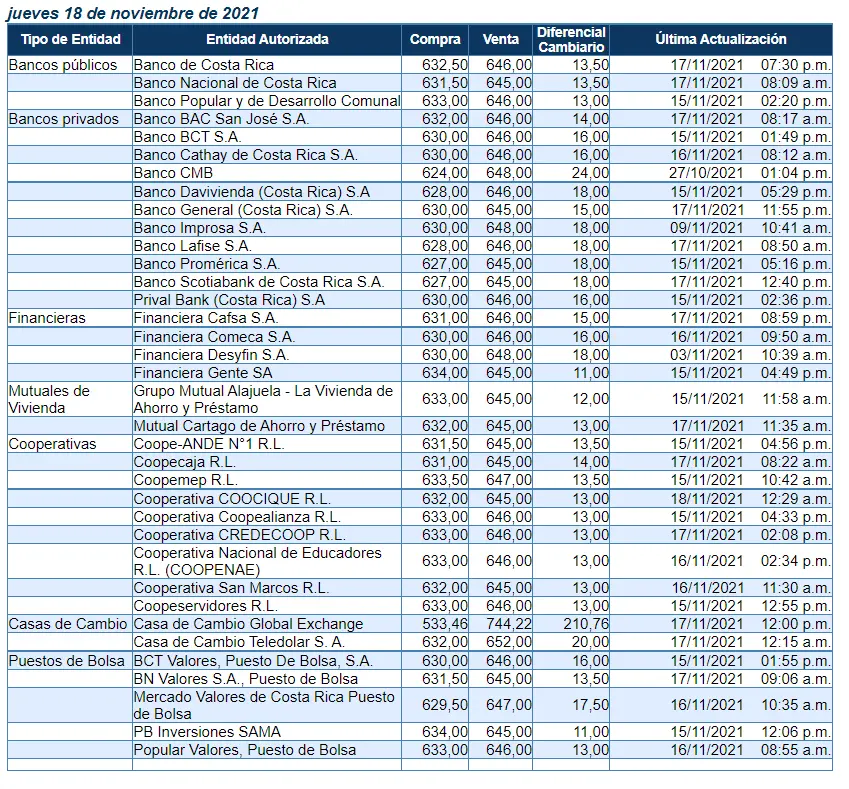The width and height of the screenshot is (849, 789).
Task: Click the 'Diferencial Cambiario' column header
Action: pyautogui.click(x=571, y=40)
